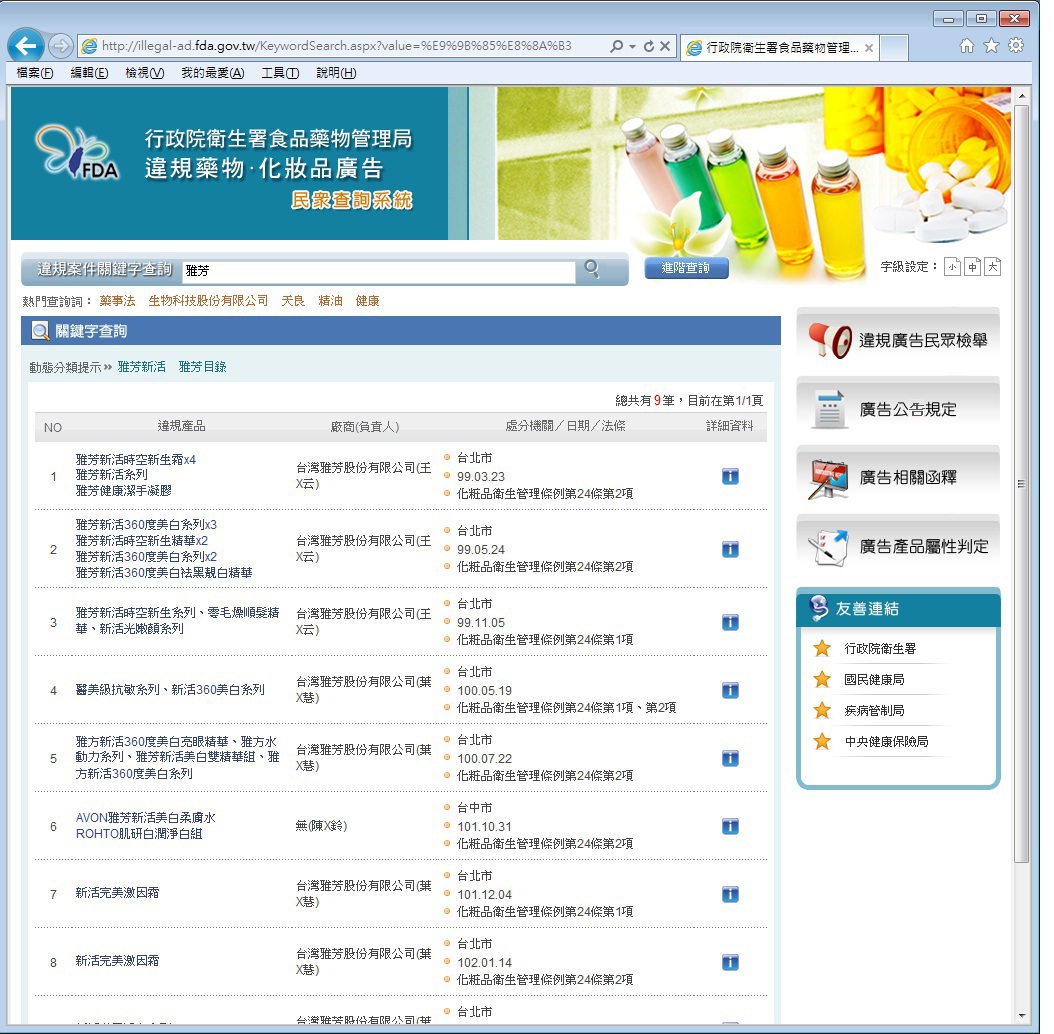Click product text 雅芳新活時空新生霜x4
The image size is (1054, 1034).
coord(136,460)
